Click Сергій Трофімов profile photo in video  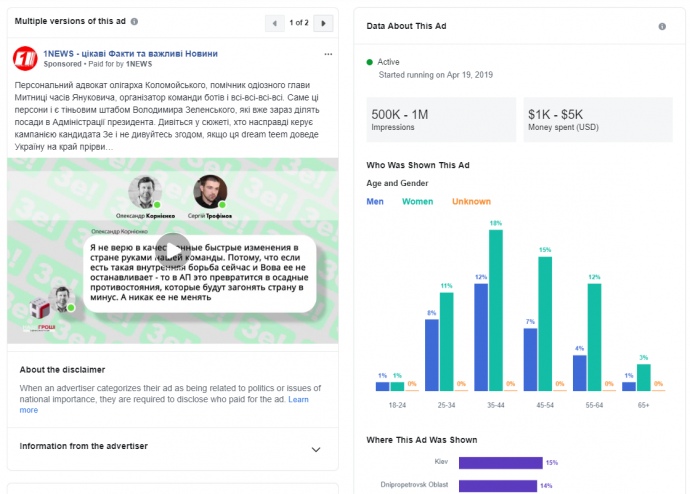pyautogui.click(x=209, y=192)
